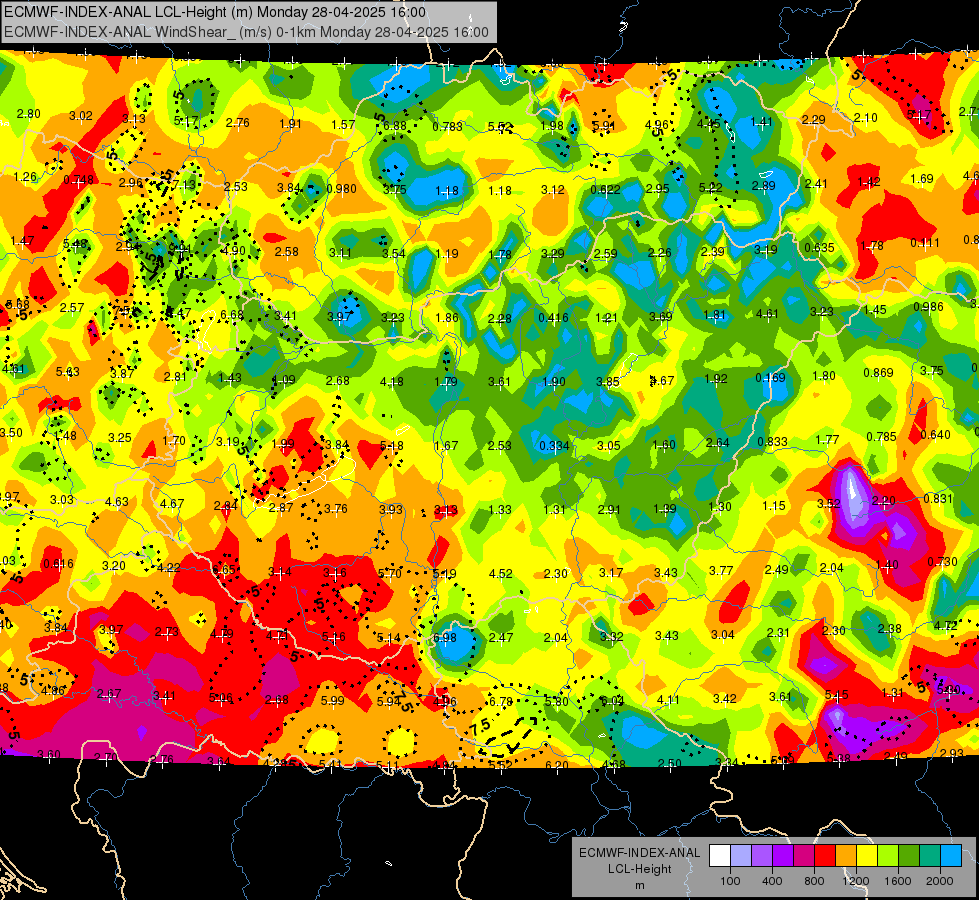Click the wind shear value 0.635

click(820, 247)
